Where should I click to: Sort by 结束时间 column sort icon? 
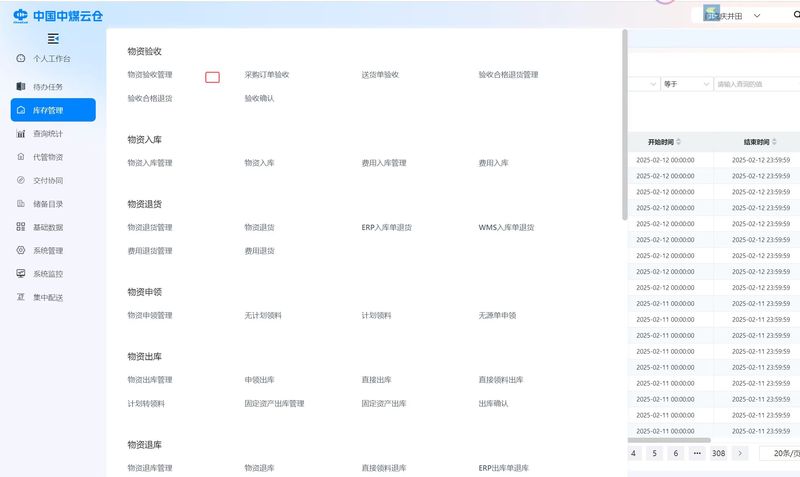774,142
